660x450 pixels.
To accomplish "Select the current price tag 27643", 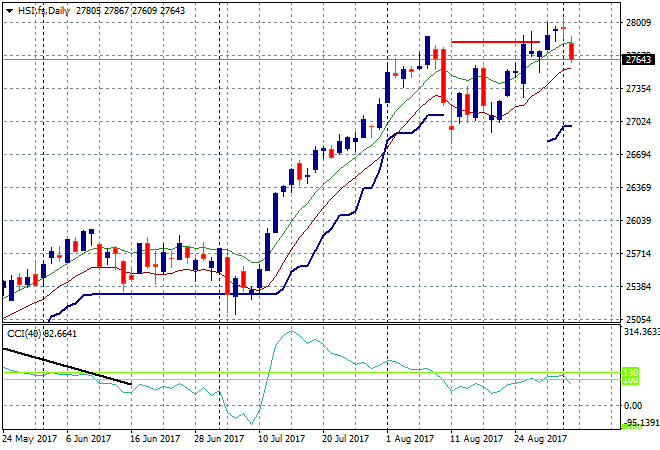I will (x=637, y=60).
